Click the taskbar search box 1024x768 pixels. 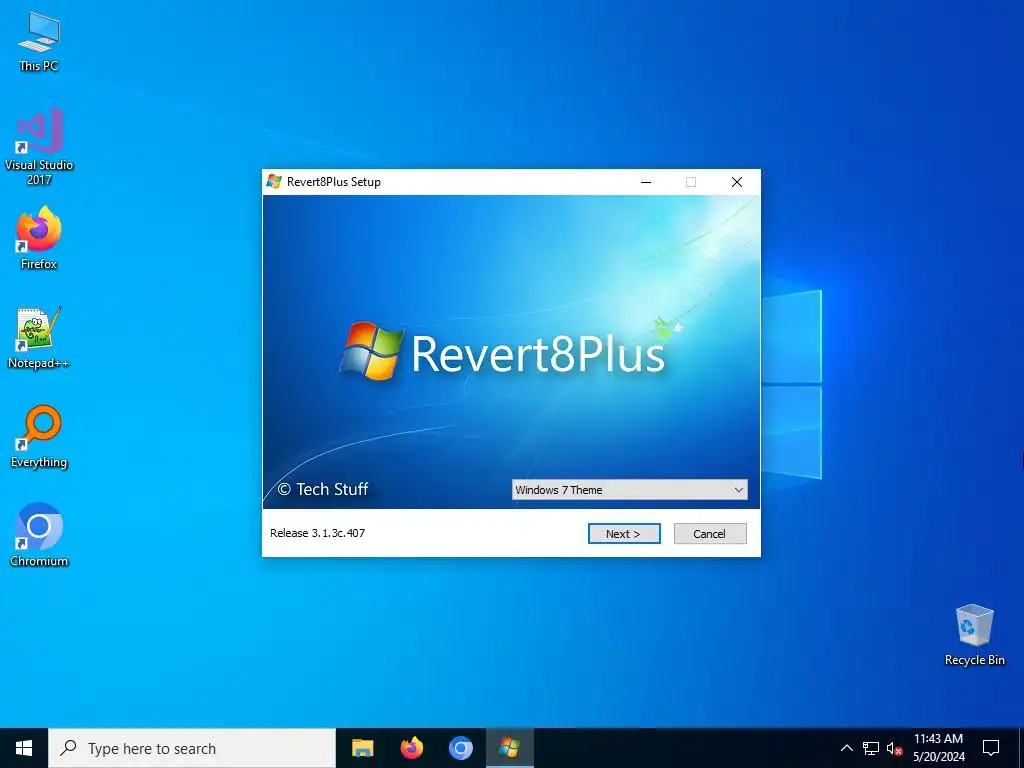point(192,748)
